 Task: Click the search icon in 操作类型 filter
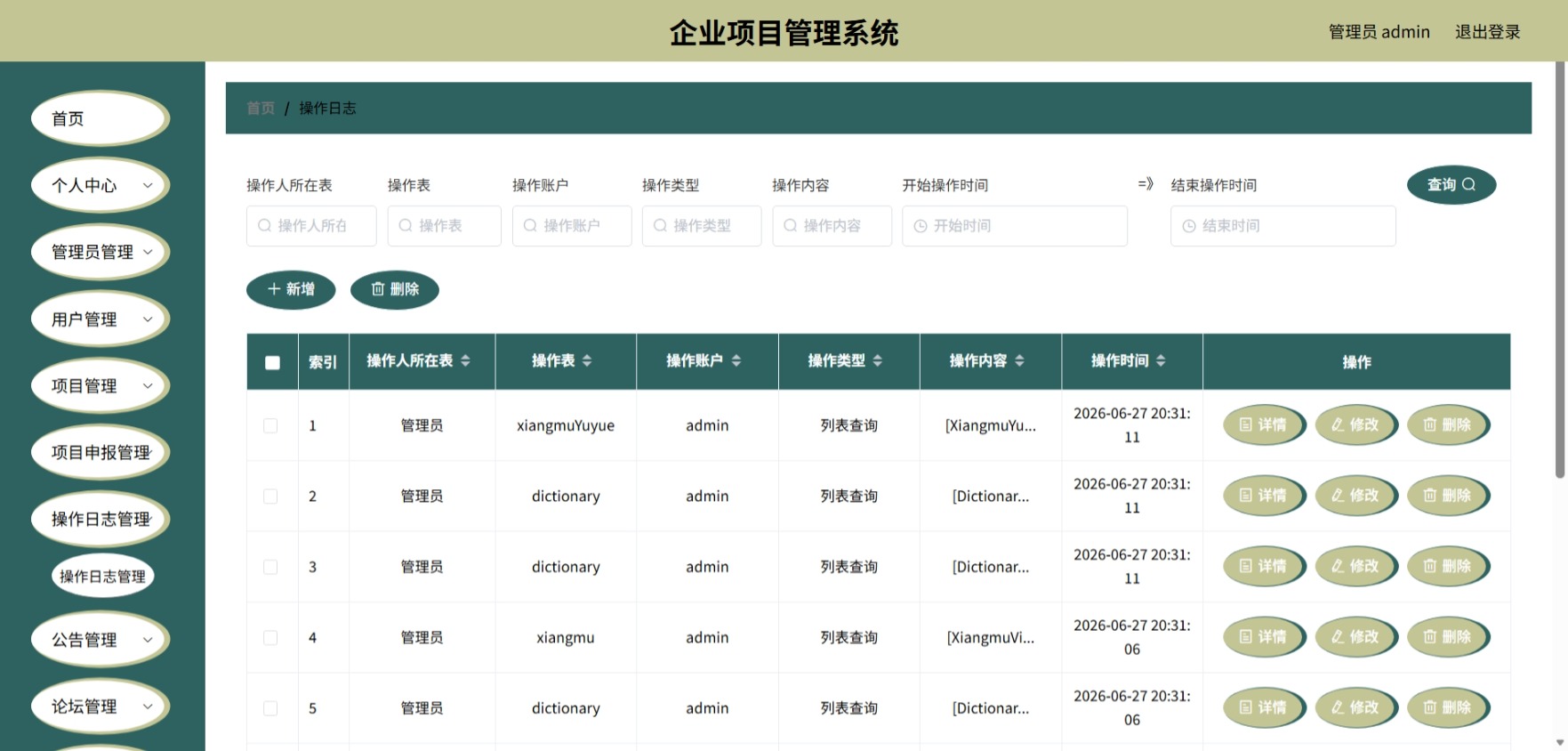pyautogui.click(x=660, y=225)
